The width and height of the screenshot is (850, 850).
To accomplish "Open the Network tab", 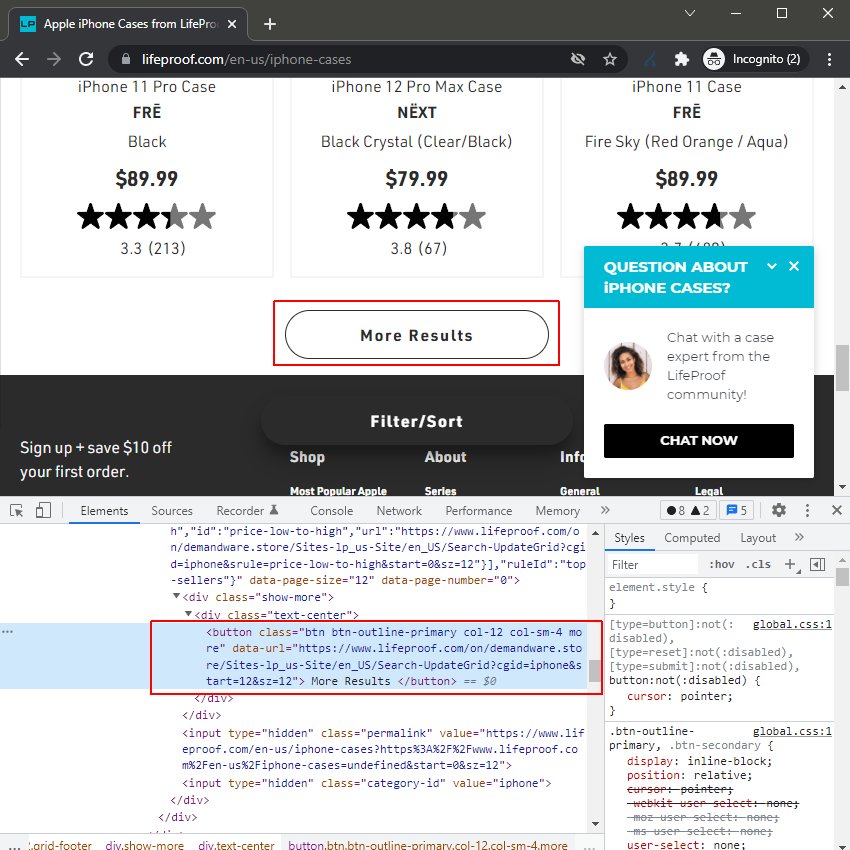I will coord(399,511).
